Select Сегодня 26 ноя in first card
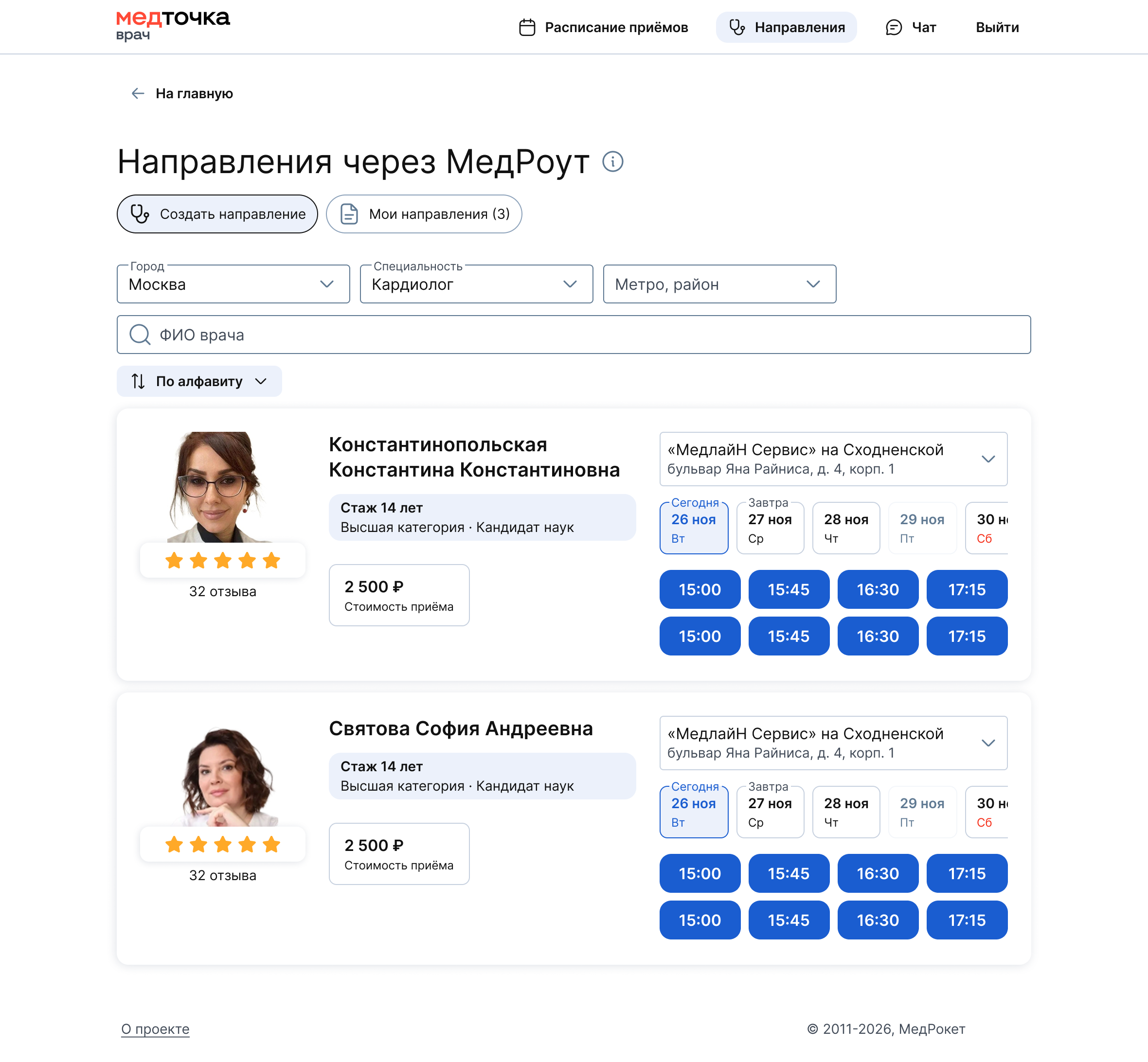The image size is (1148, 1062). [x=693, y=528]
